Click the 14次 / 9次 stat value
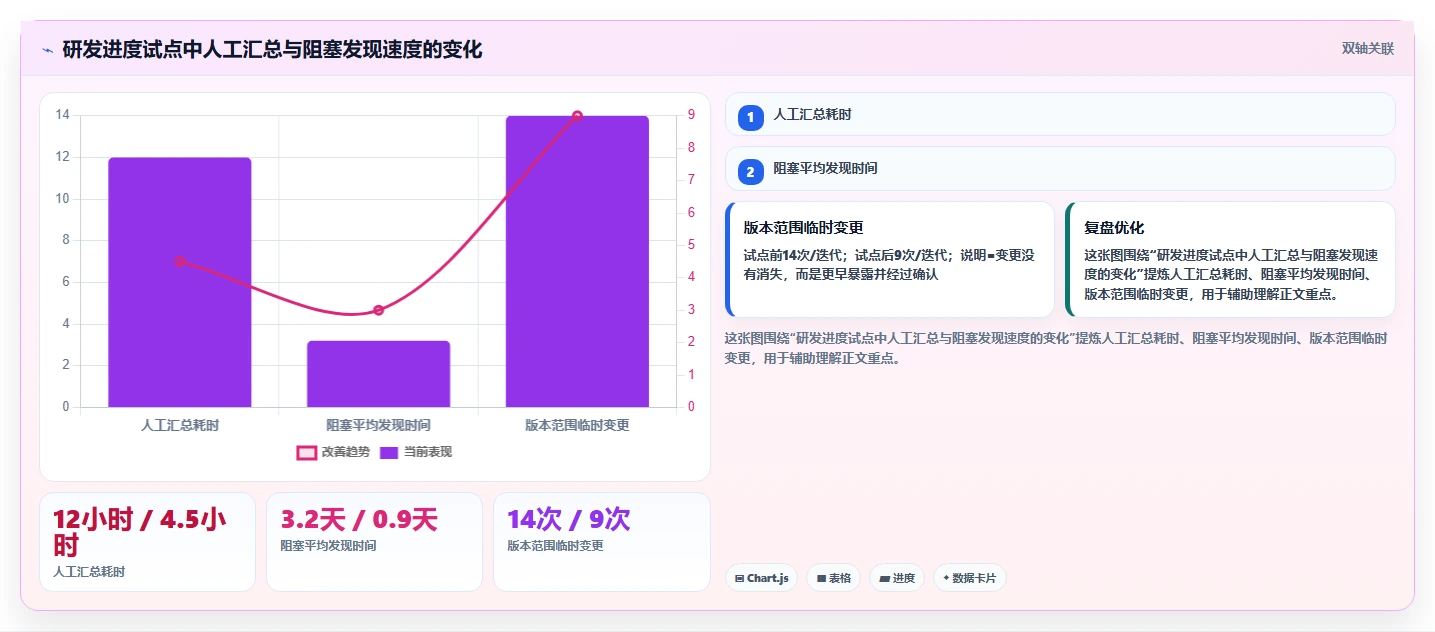This screenshot has width=1435, height=632. pos(568,520)
